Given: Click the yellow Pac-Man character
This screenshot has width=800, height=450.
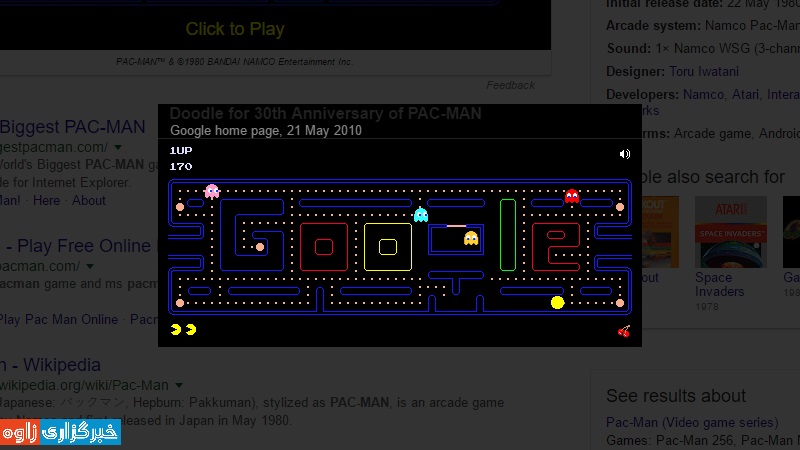Looking at the screenshot, I should (x=557, y=302).
